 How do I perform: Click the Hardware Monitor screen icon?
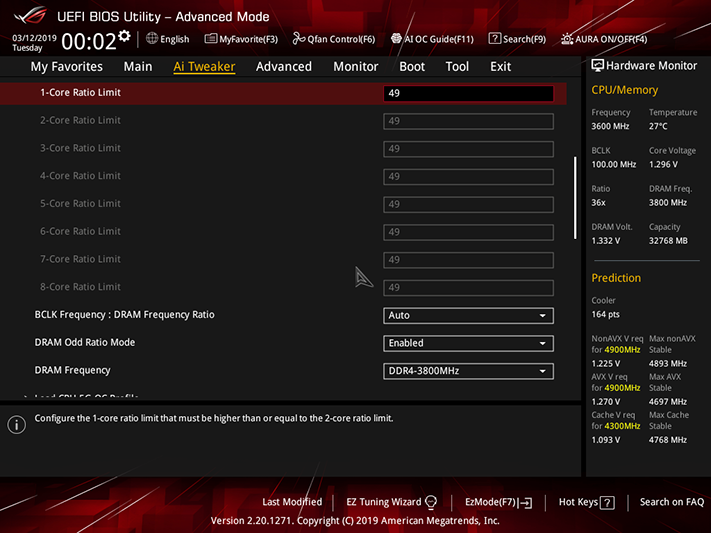coord(598,65)
